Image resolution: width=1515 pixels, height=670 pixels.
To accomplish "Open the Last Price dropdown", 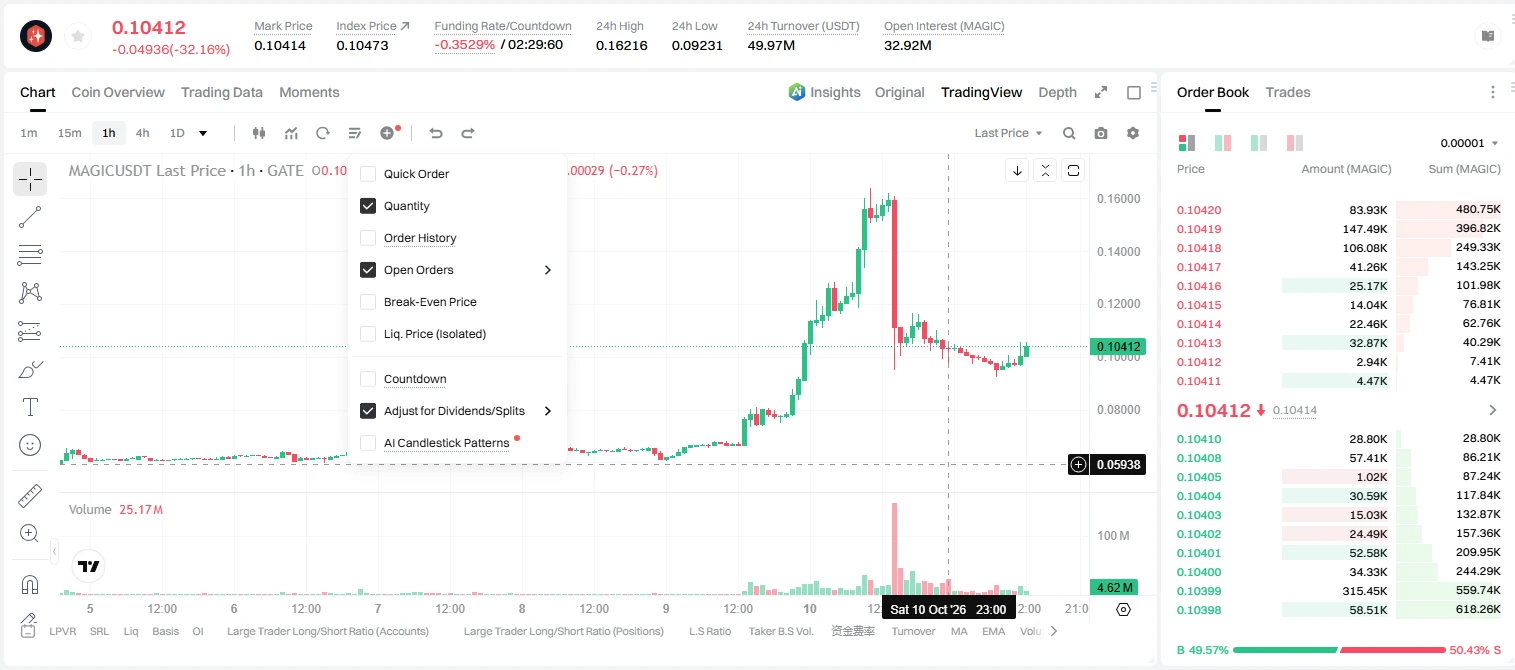I will pyautogui.click(x=1008, y=133).
